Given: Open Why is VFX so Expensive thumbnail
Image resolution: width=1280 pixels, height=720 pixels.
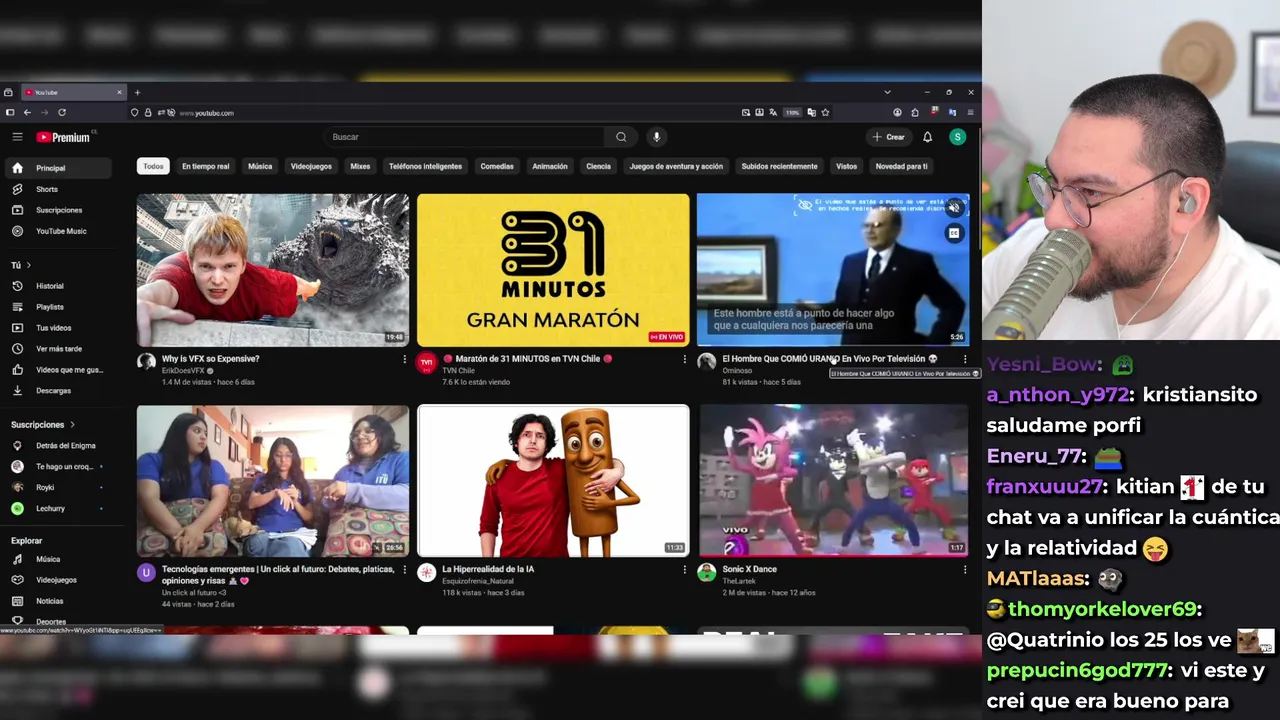Looking at the screenshot, I should click(273, 270).
